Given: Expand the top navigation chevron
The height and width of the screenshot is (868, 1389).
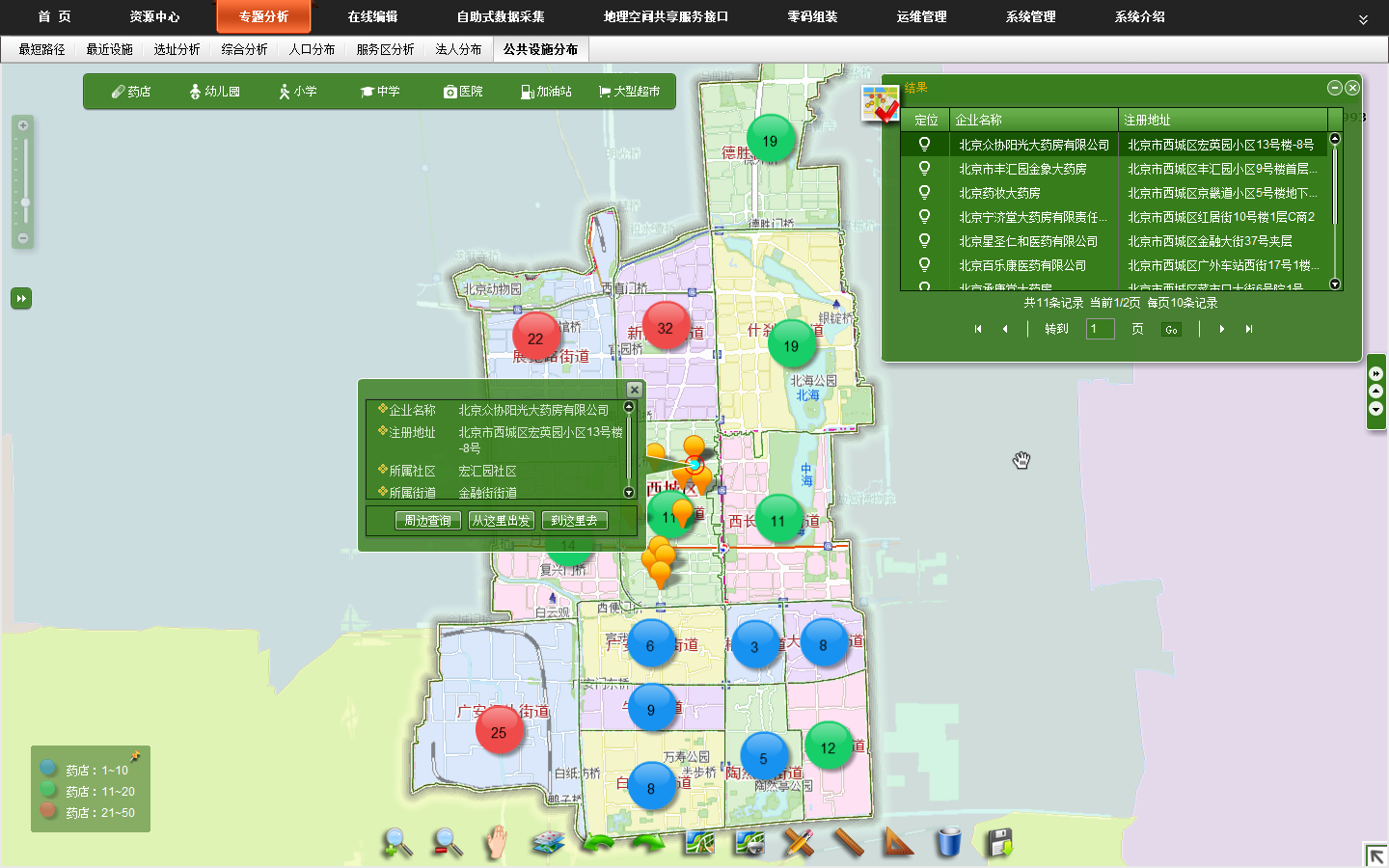Looking at the screenshot, I should click(x=1363, y=19).
